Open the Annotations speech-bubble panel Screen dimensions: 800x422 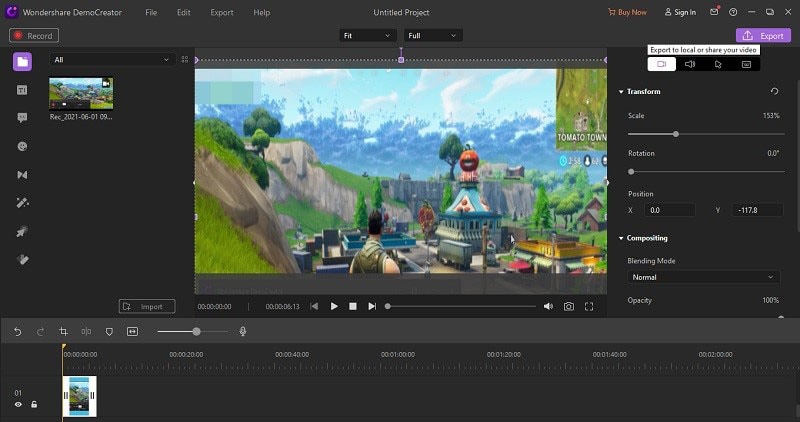click(22, 118)
